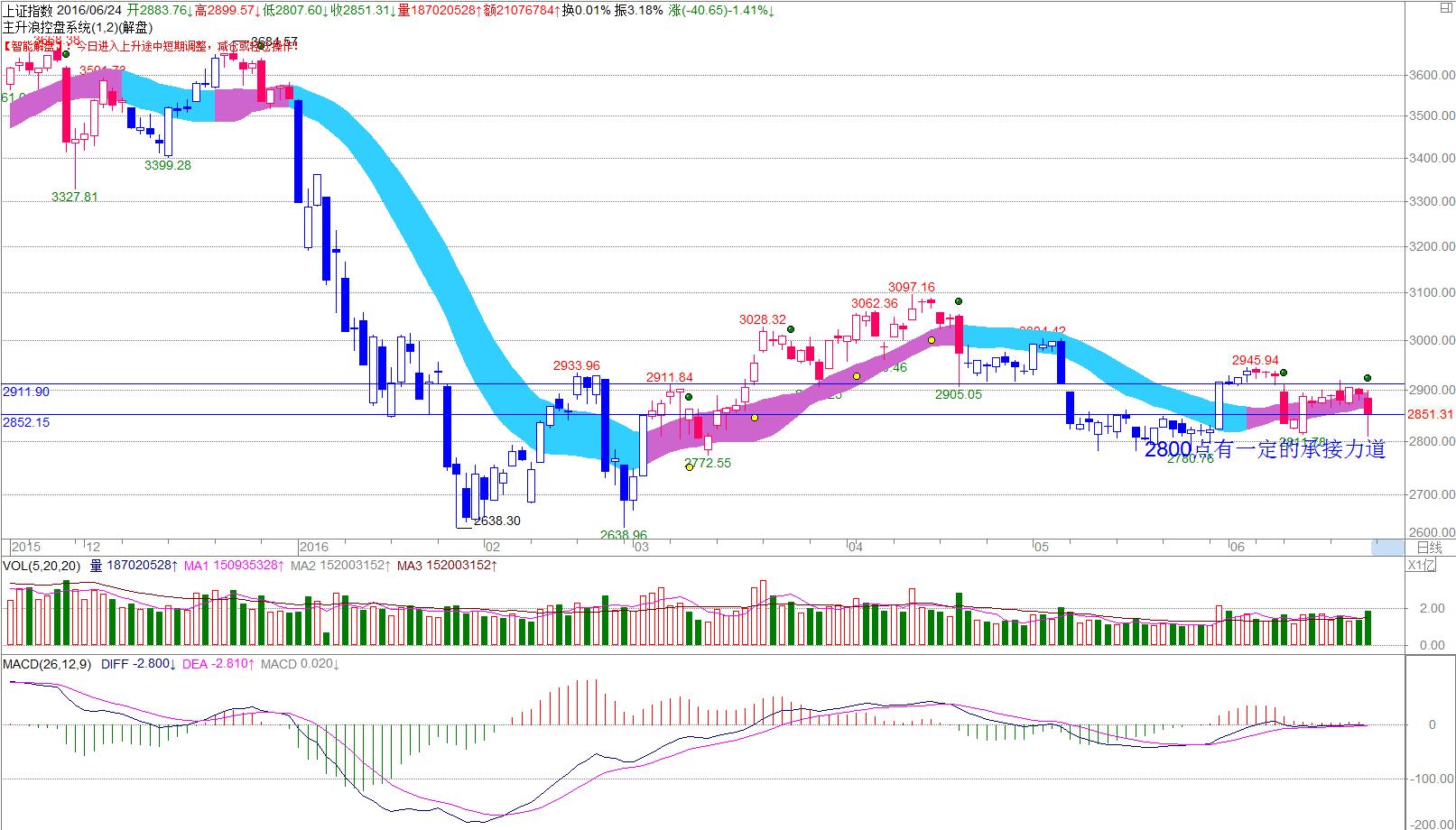Click the MA3 152003152 volume average label
This screenshot has height=830, width=1456.
coord(448,566)
